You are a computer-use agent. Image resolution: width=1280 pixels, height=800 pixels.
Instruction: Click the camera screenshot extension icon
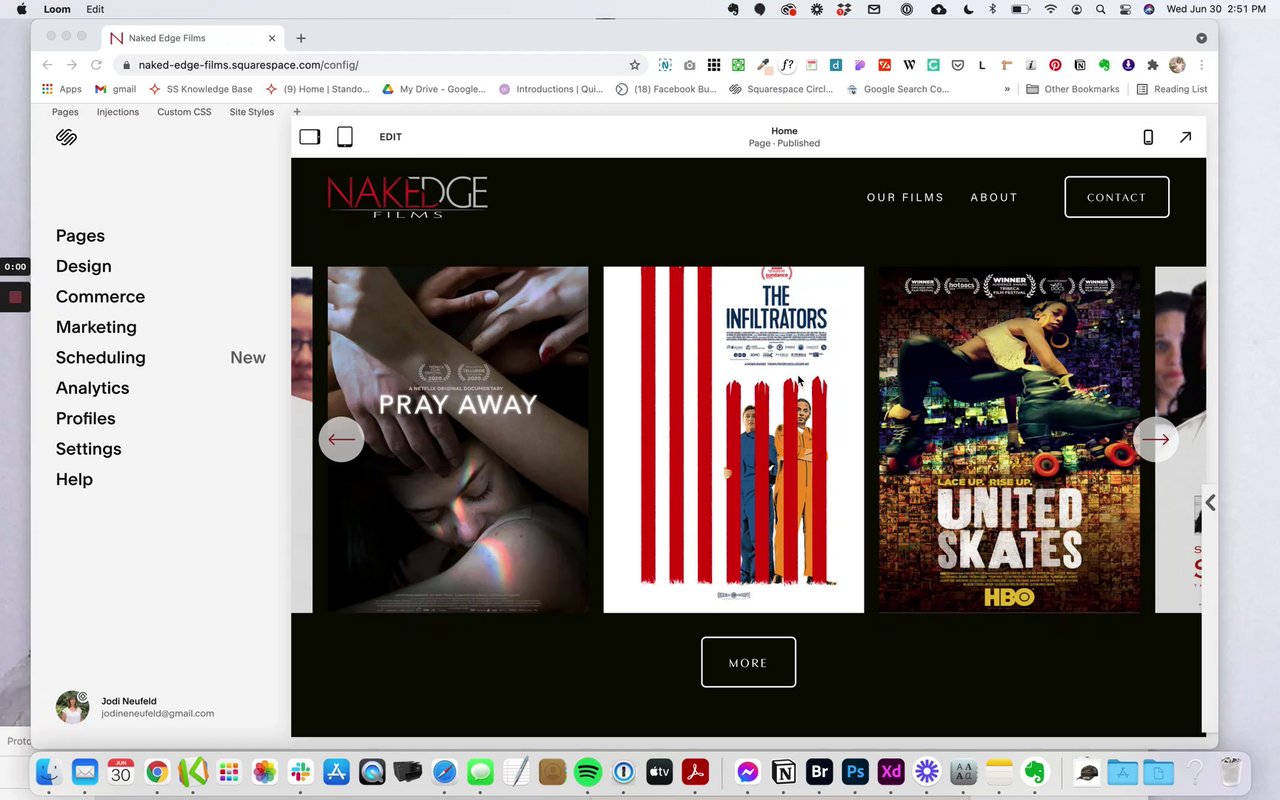coord(690,65)
